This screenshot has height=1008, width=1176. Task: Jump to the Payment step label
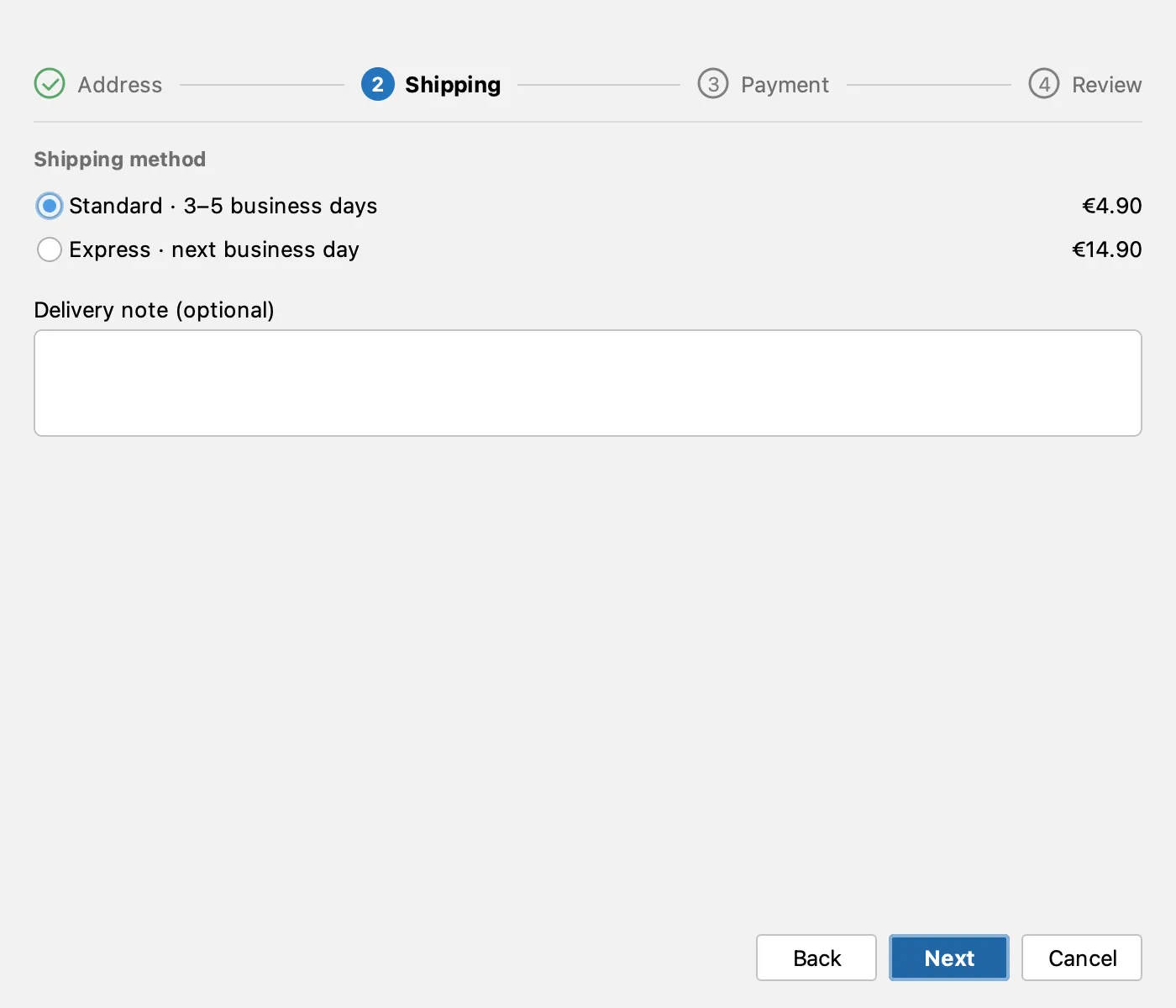tap(785, 85)
